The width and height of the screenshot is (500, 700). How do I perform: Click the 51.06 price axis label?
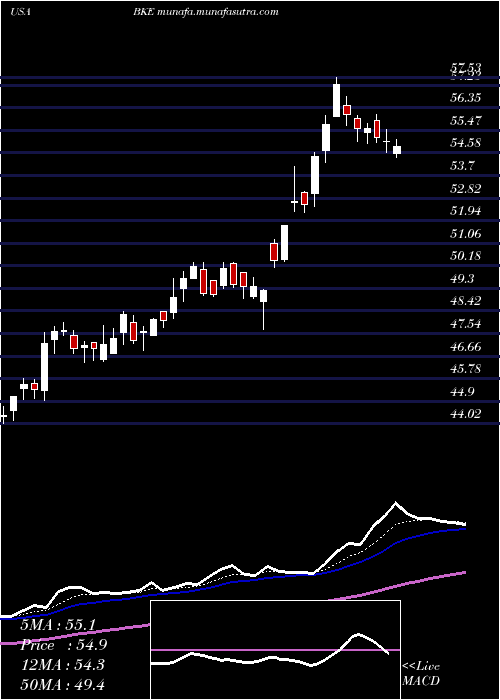466,233
